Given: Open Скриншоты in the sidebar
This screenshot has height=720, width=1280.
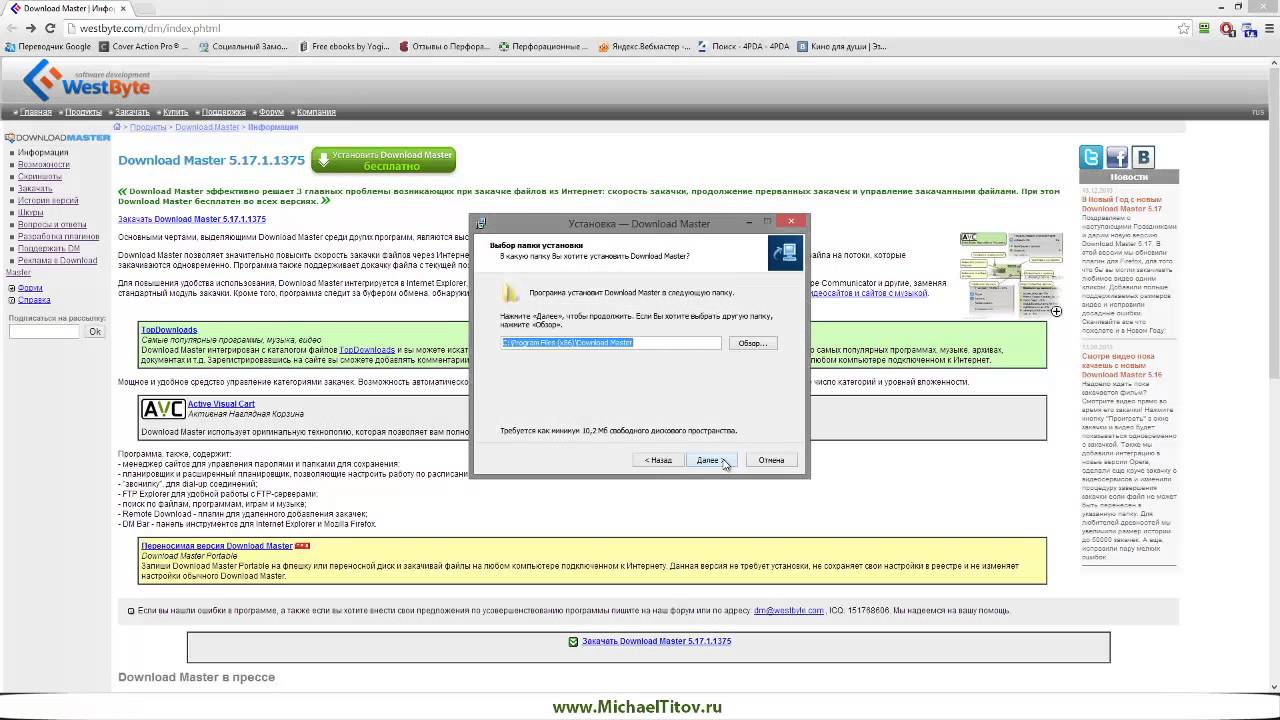Looking at the screenshot, I should 39,177.
